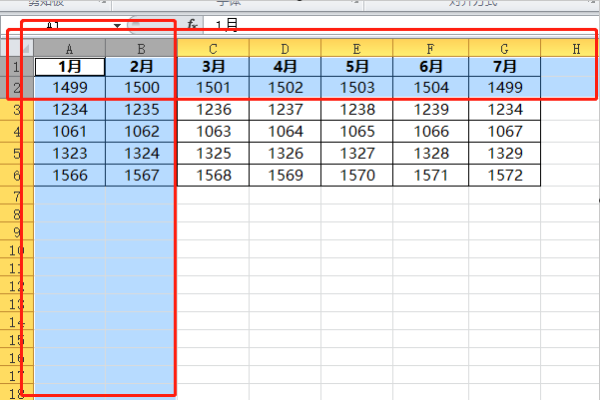
Task: Click cell containing 1325
Action: click(213, 153)
